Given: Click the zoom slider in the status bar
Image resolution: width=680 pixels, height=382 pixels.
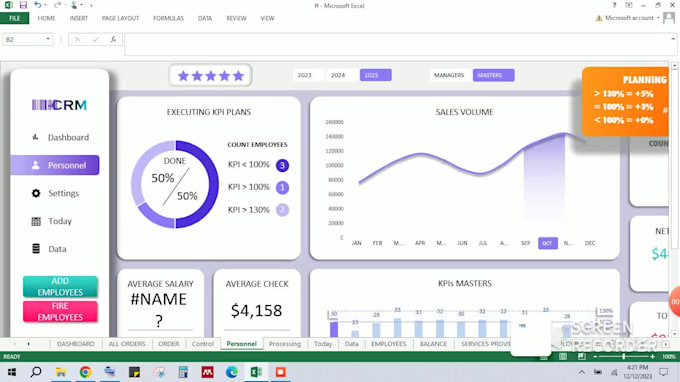Looking at the screenshot, I should pyautogui.click(x=624, y=356).
